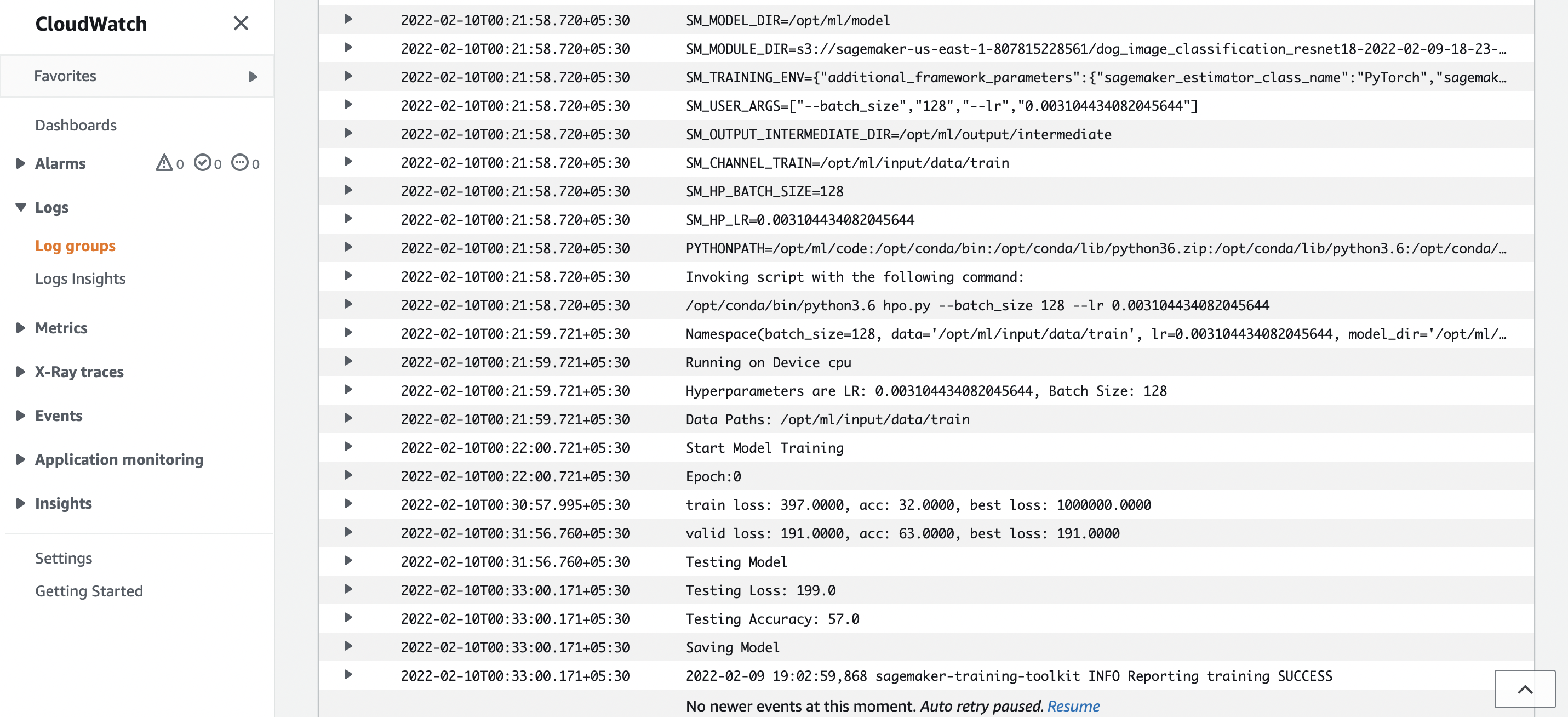Expand the Testing Accuracy: 57.0 event
1568x717 pixels.
[x=348, y=619]
